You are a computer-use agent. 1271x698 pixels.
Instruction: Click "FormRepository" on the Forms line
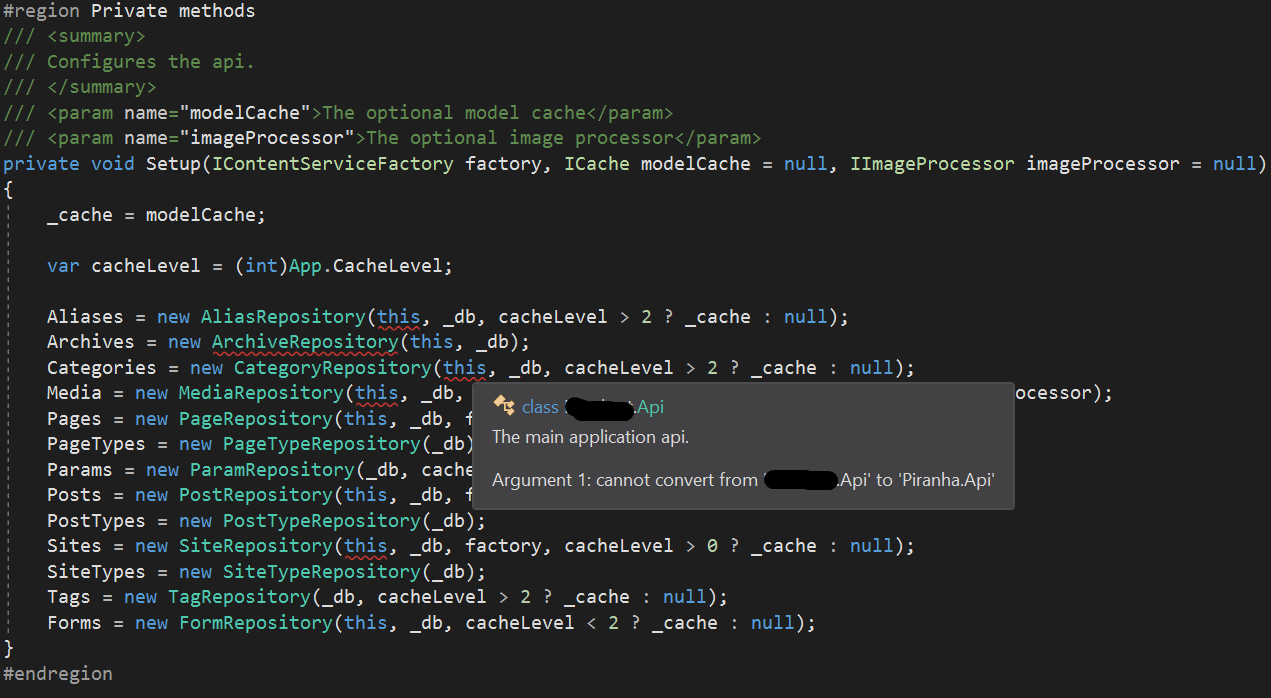click(x=255, y=622)
